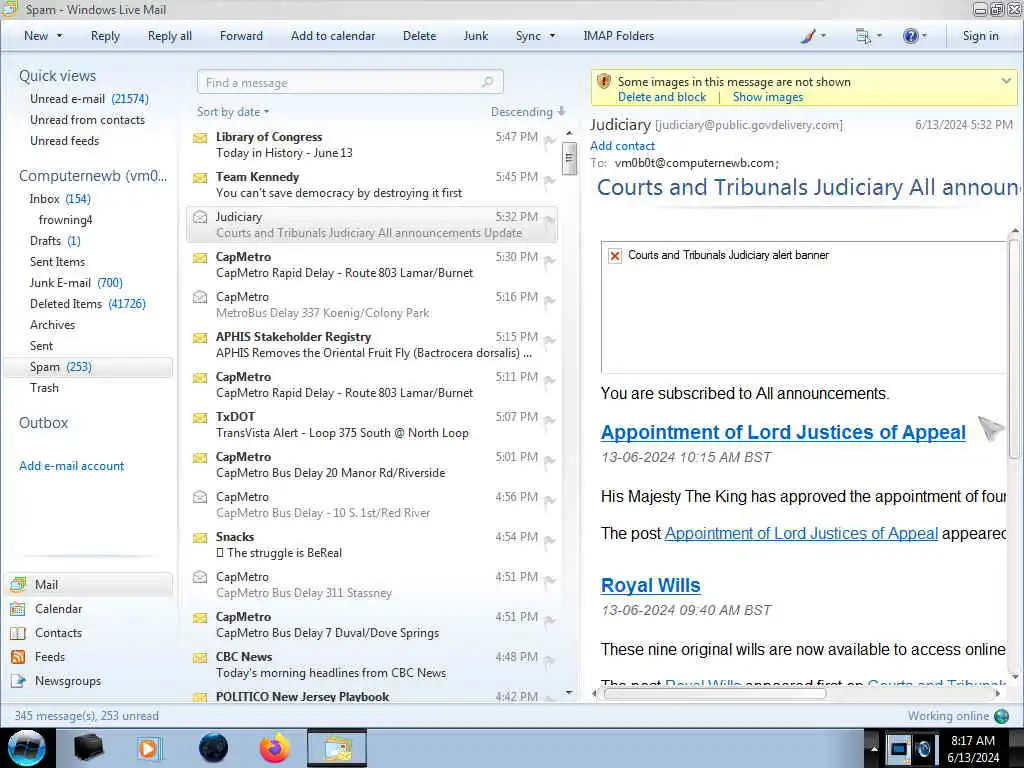
Task: Flag the TxDOT TransVista Alert message
Action: click(x=549, y=420)
